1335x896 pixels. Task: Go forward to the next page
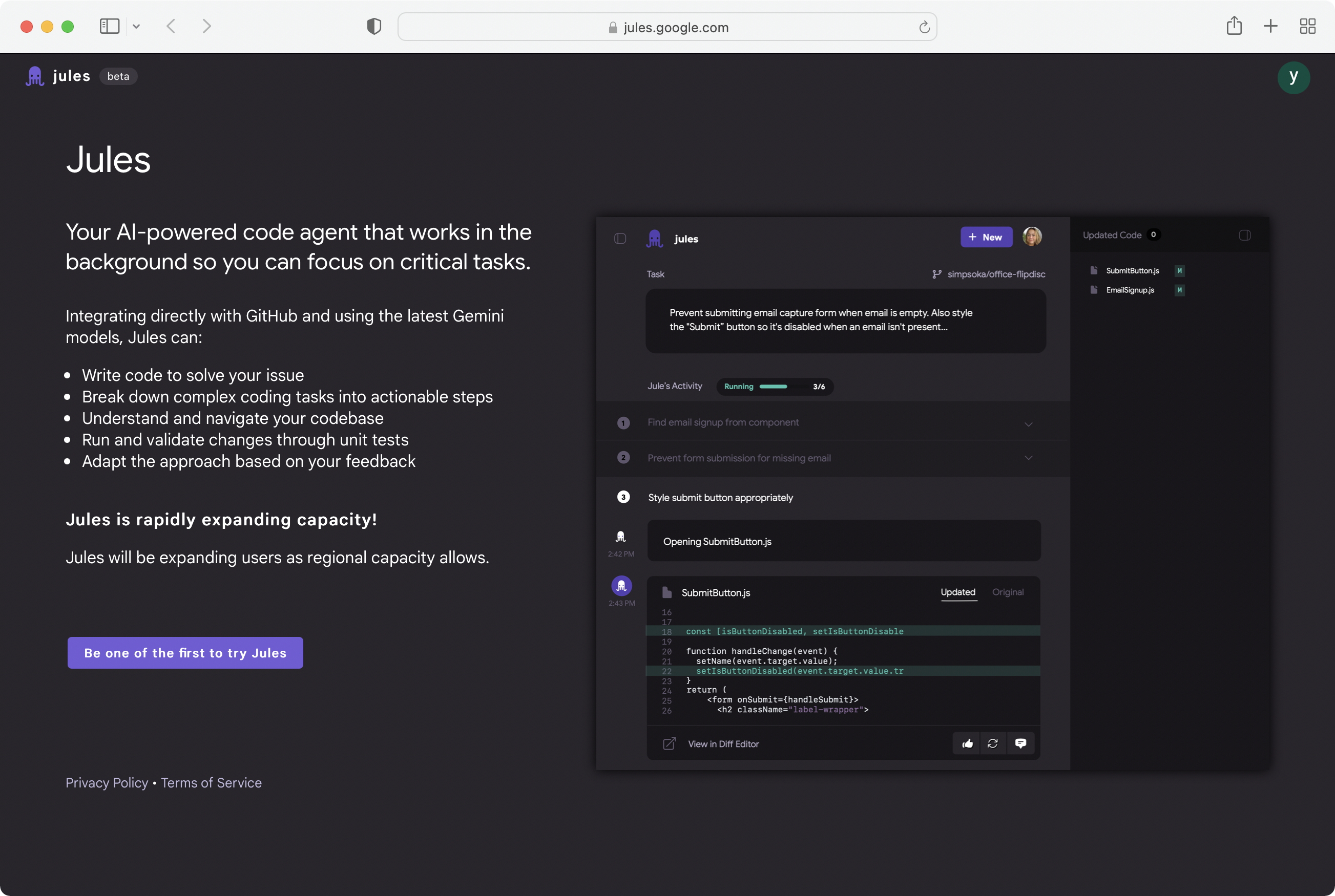point(207,26)
